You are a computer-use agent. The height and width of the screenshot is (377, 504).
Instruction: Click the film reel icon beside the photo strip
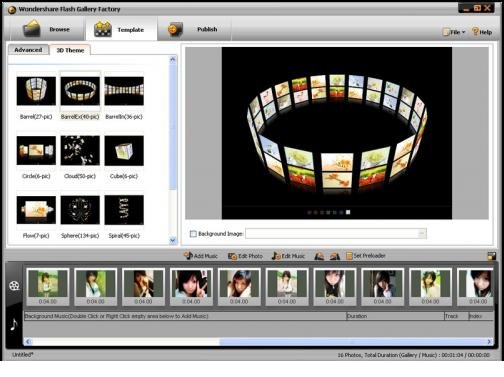pyautogui.click(x=14, y=285)
